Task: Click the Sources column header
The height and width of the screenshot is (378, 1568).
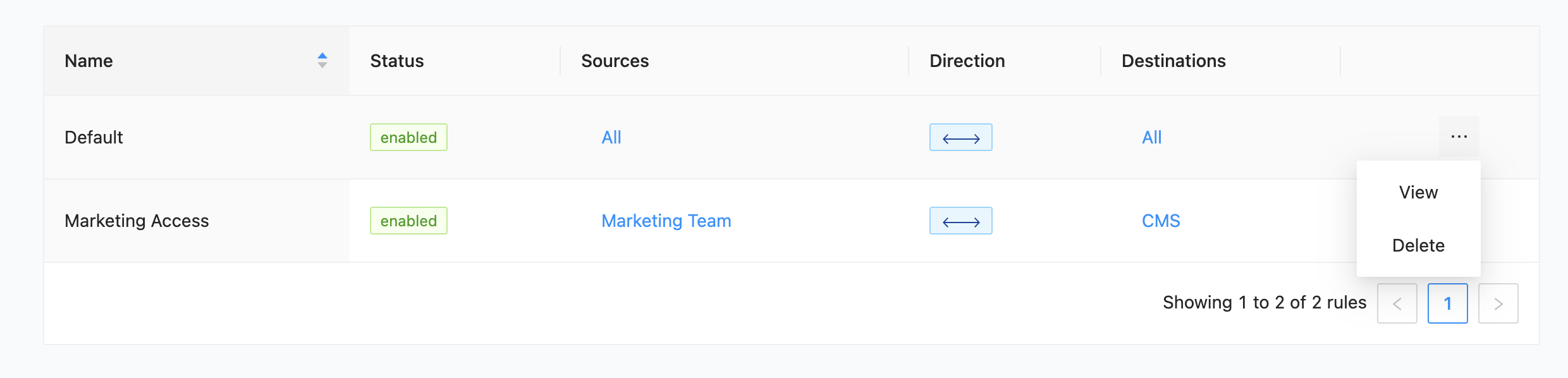Action: [615, 61]
